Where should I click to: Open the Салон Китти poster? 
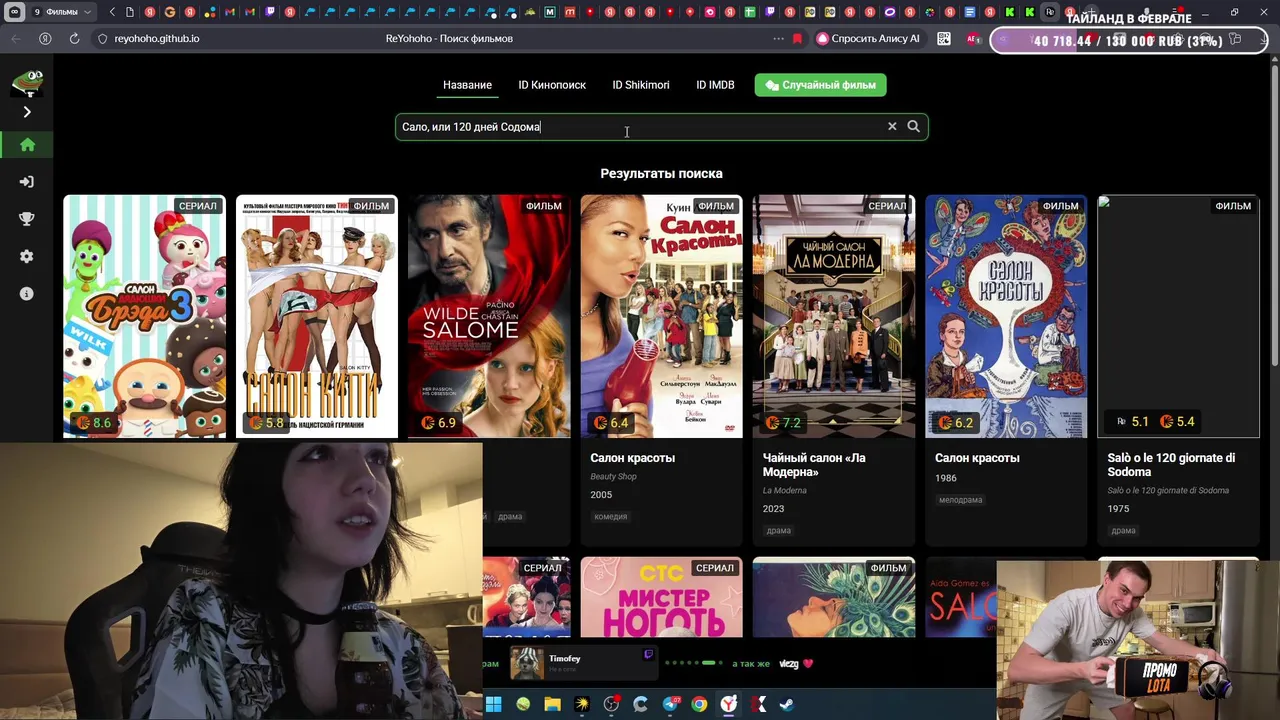pos(317,316)
